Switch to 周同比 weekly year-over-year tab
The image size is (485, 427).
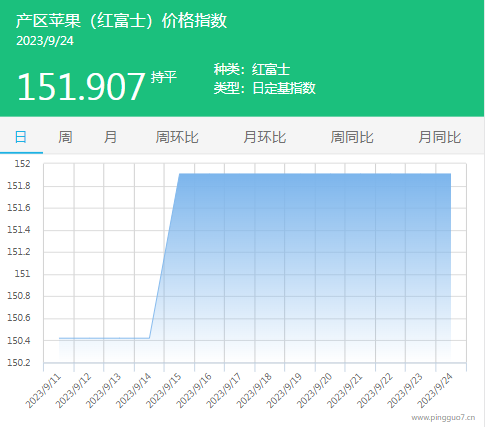[352, 137]
